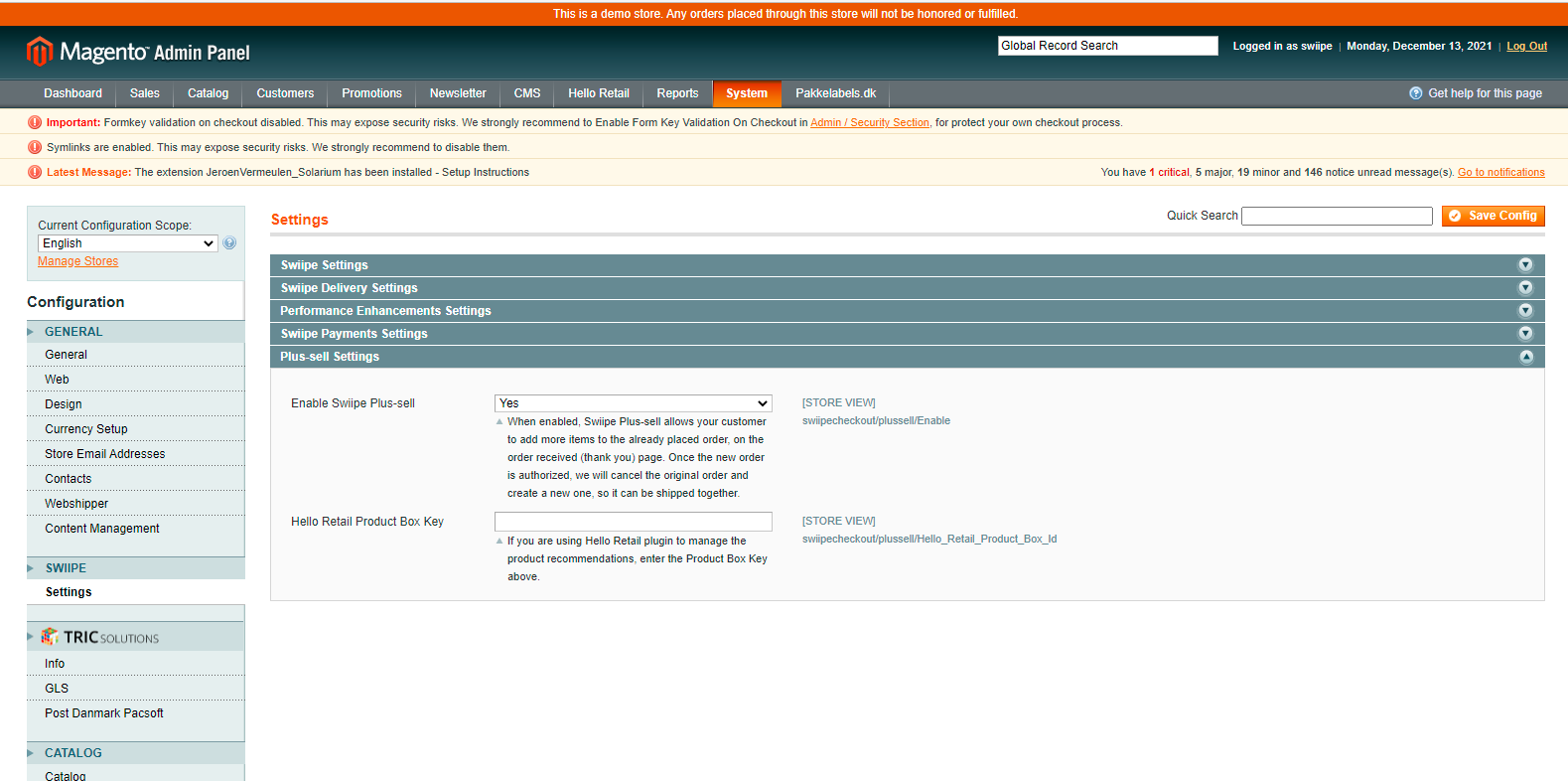Open the Promotions menu
This screenshot has width=1568, height=781.
point(371,93)
